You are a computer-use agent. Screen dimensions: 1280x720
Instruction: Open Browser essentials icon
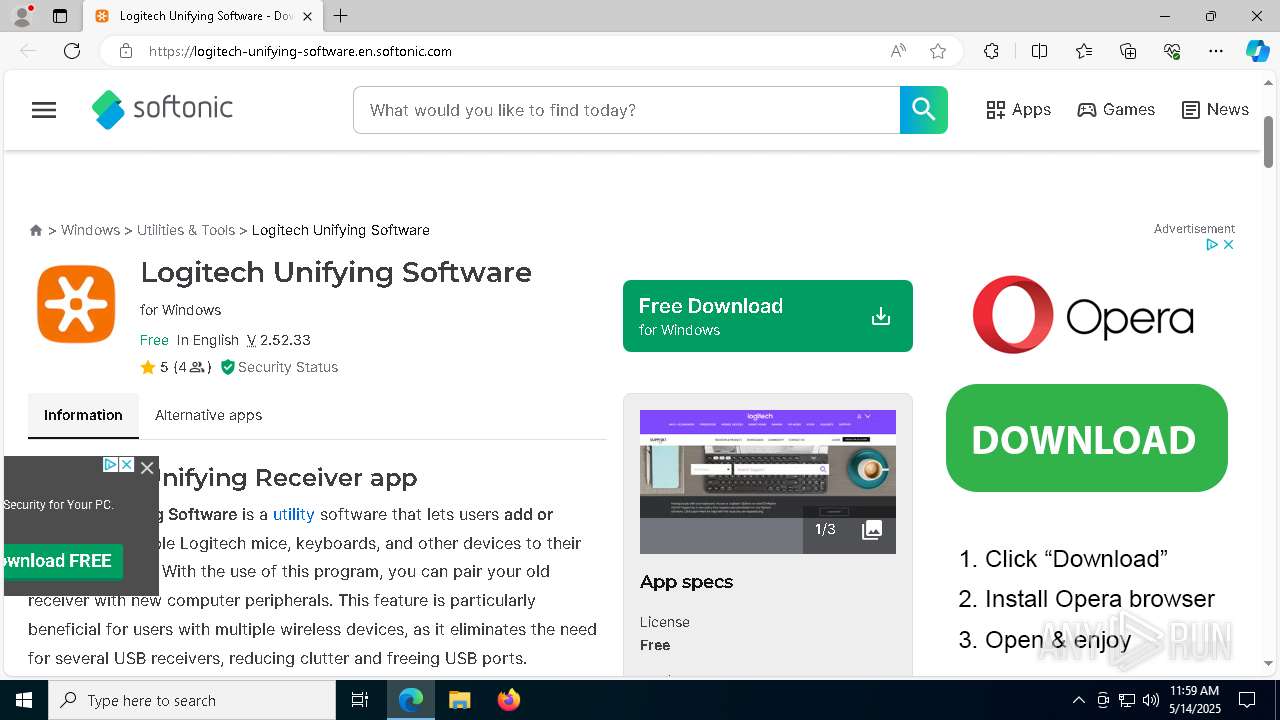(1172, 51)
